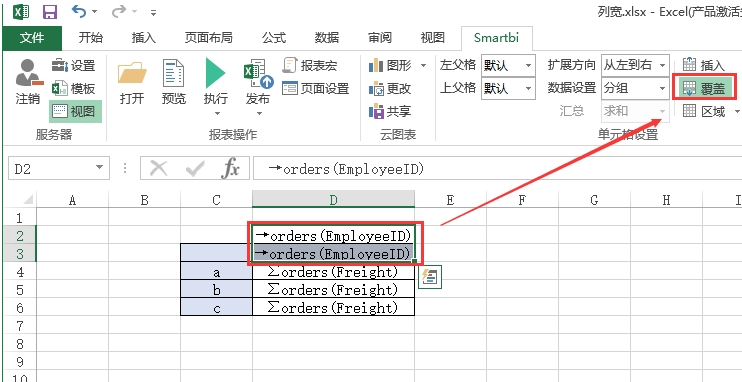
Task: Open 页面设置 page setup
Action: point(316,89)
